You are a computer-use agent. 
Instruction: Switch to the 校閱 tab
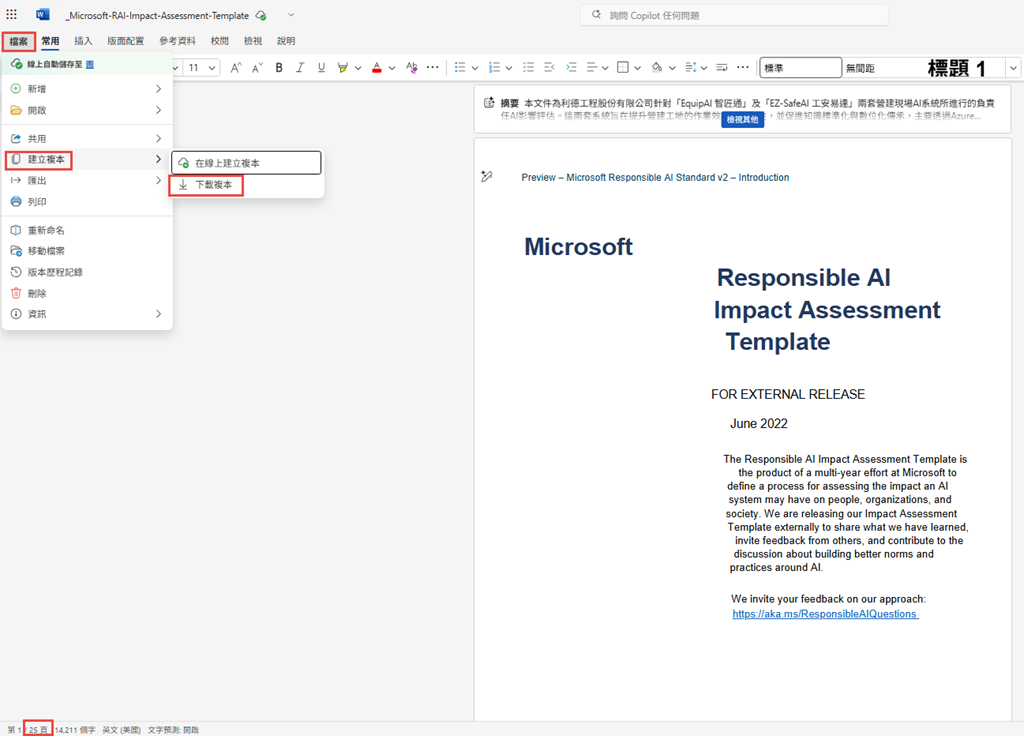pyautogui.click(x=220, y=41)
